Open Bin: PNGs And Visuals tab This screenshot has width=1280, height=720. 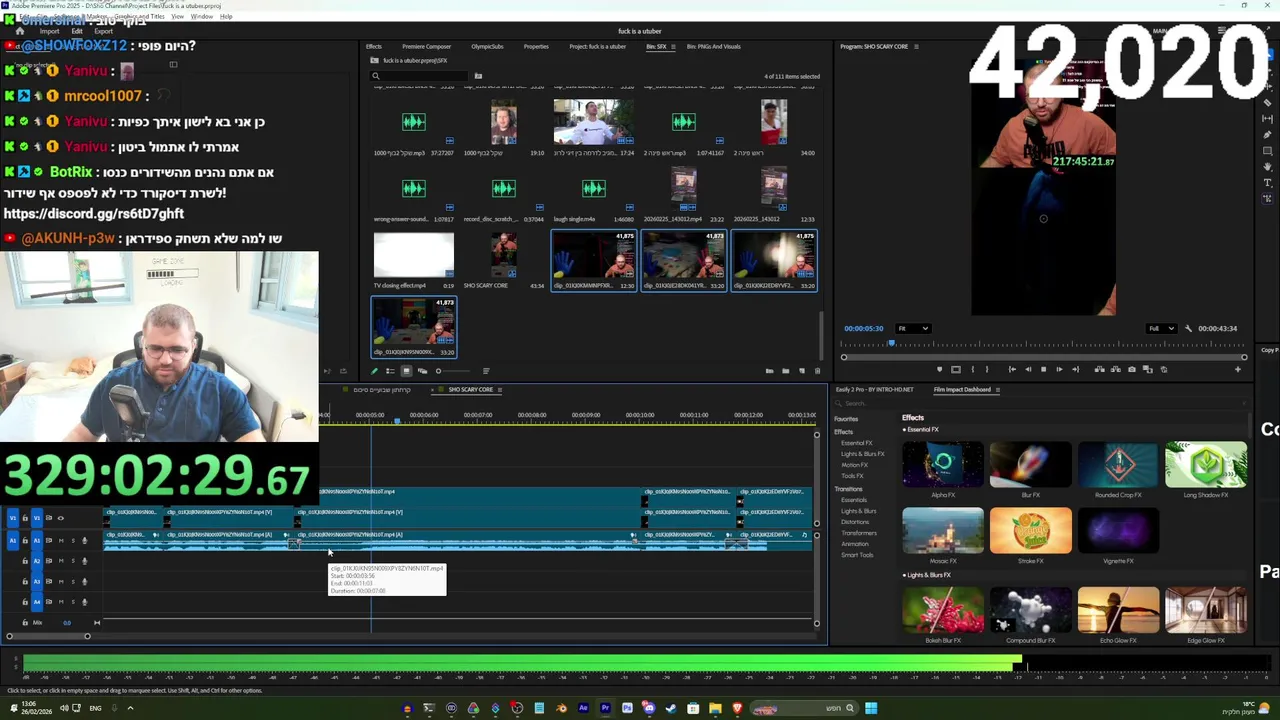[x=713, y=46]
